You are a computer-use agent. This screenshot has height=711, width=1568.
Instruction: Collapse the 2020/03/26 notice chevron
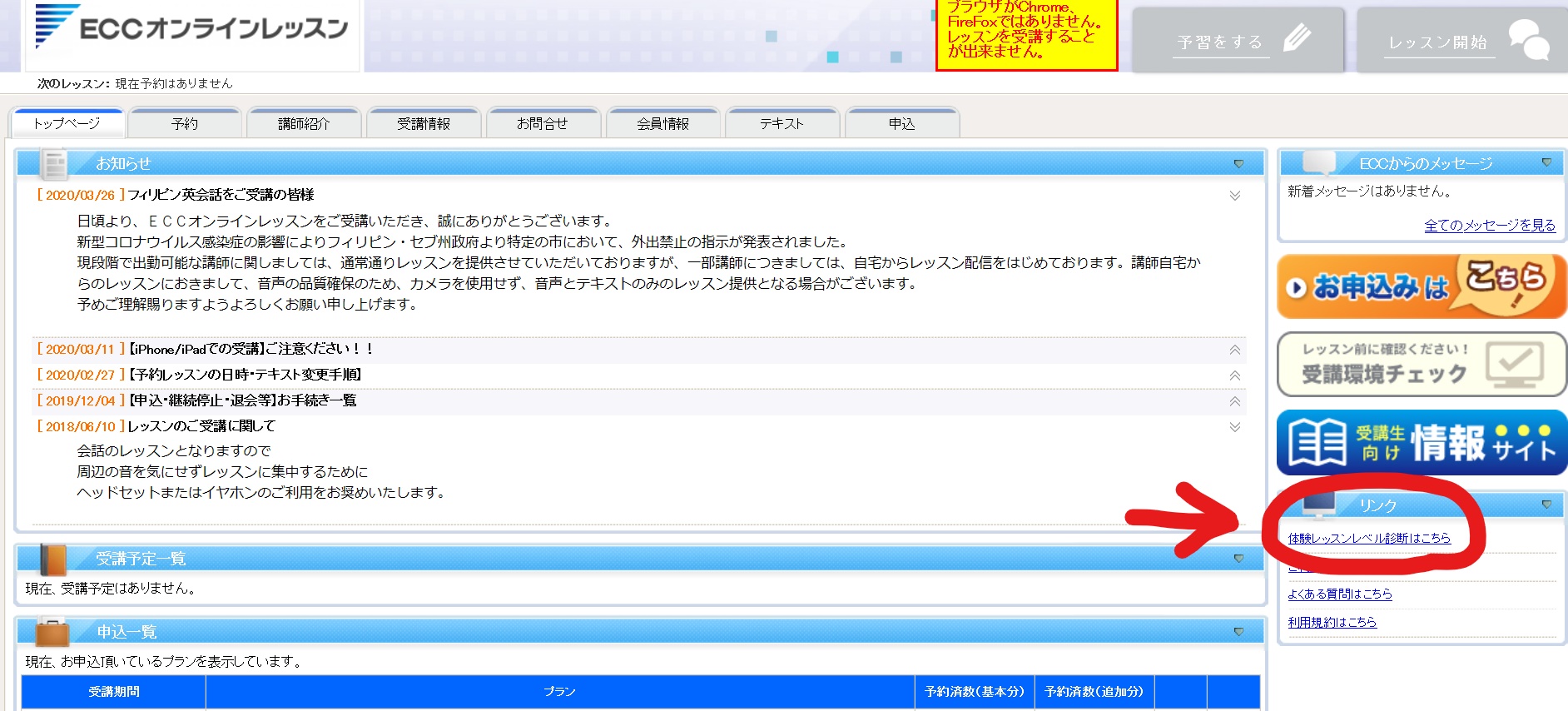(1235, 196)
